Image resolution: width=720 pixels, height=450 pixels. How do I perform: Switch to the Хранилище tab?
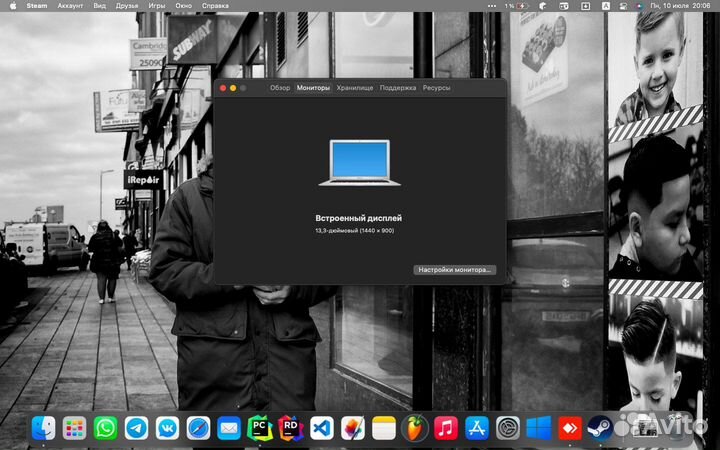[x=354, y=87]
